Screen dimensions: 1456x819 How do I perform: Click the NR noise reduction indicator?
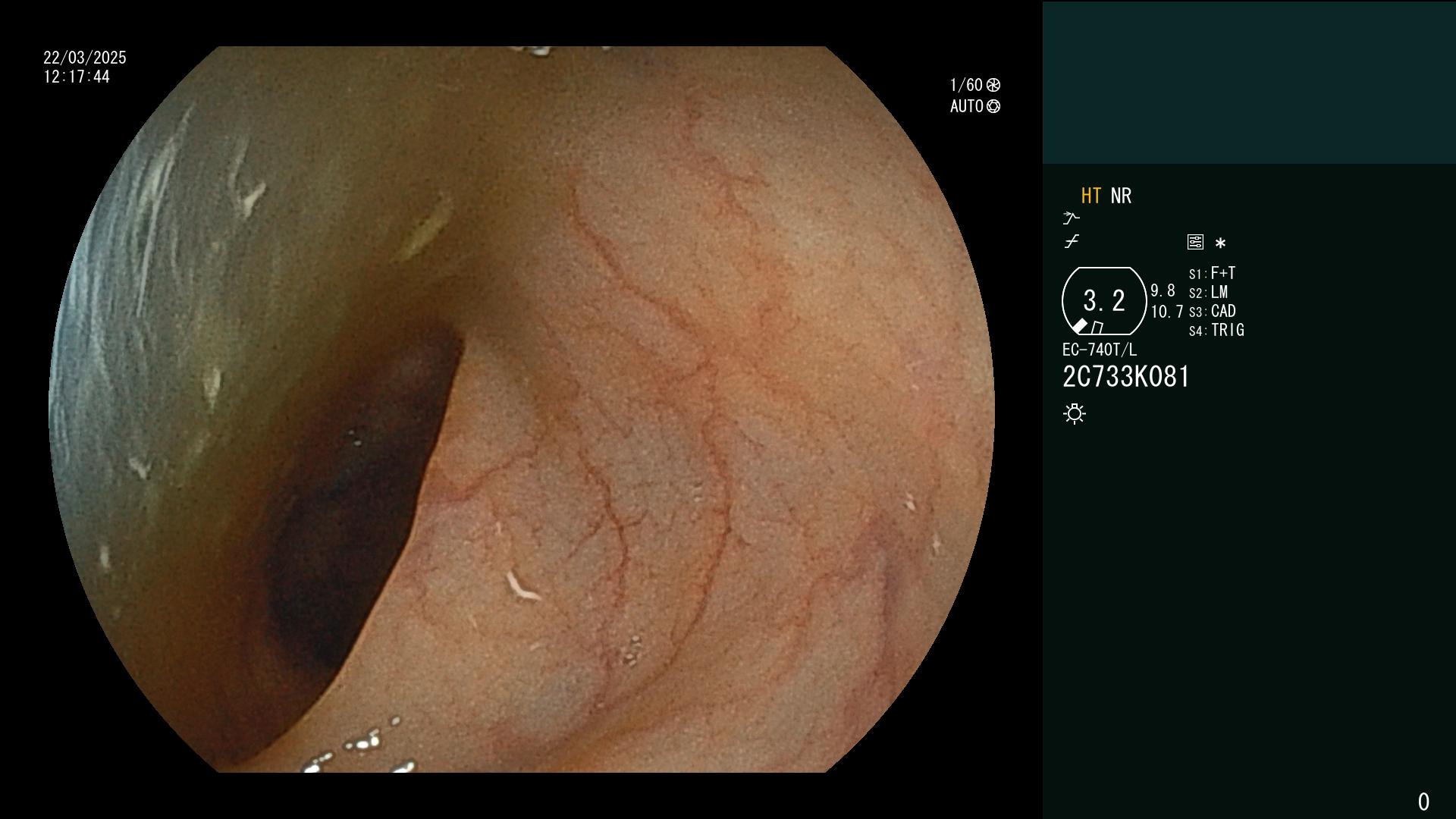pyautogui.click(x=1121, y=196)
